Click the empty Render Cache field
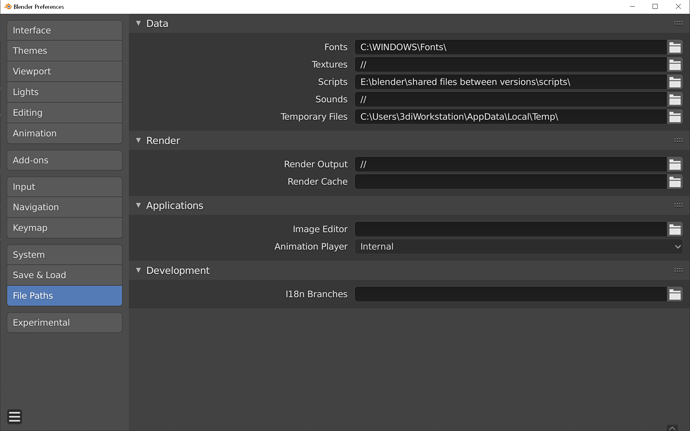Image resolution: width=690 pixels, height=431 pixels. point(510,181)
